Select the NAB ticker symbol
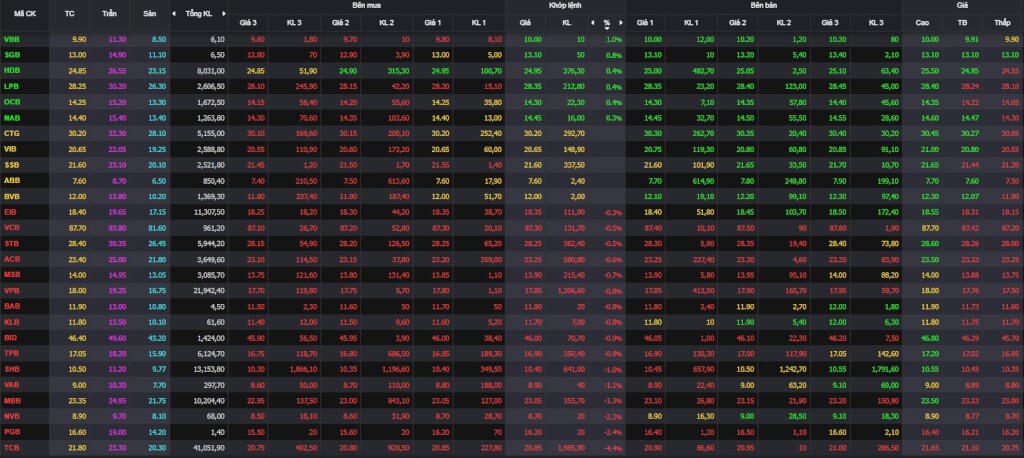This screenshot has height=458, width=1024. 12,118
